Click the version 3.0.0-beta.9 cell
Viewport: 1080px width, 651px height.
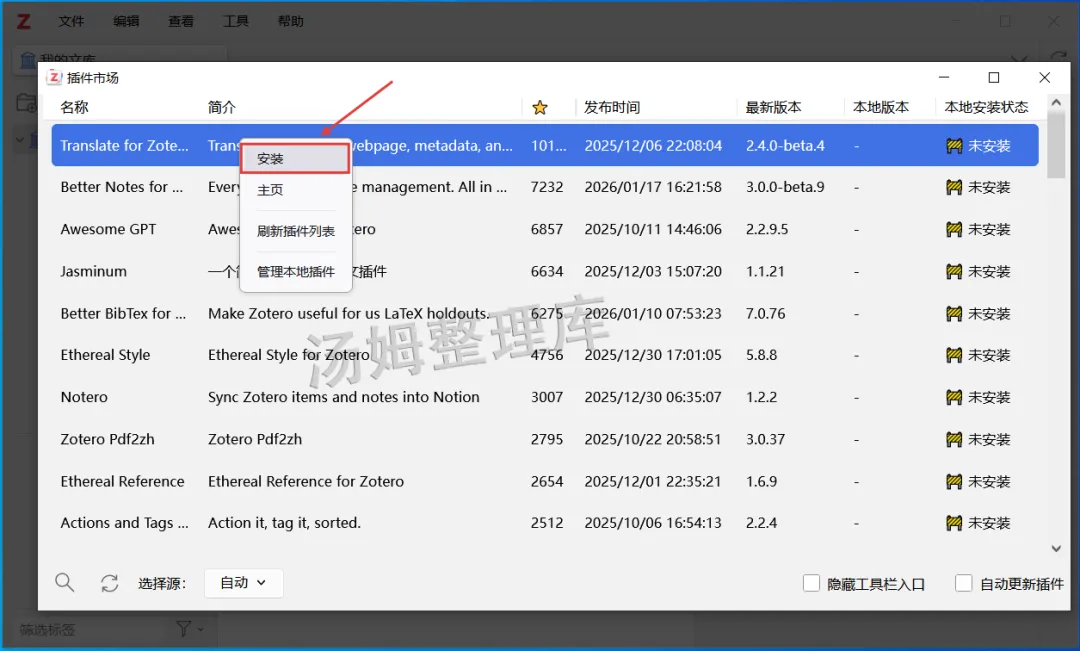point(785,187)
